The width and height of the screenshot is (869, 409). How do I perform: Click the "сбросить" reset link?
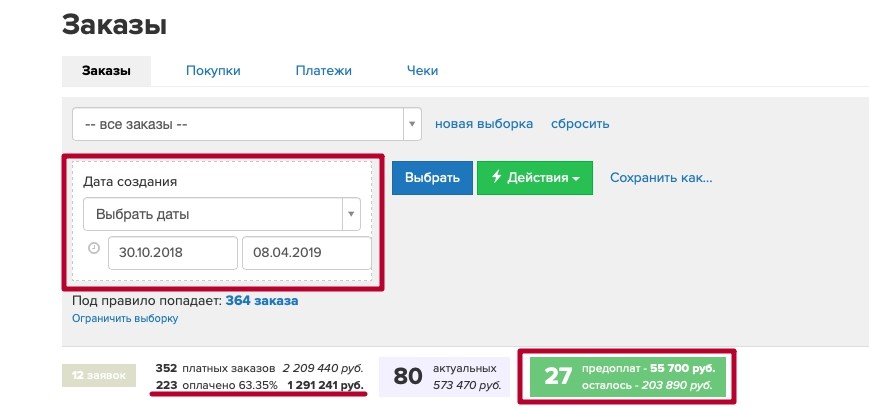coord(580,124)
